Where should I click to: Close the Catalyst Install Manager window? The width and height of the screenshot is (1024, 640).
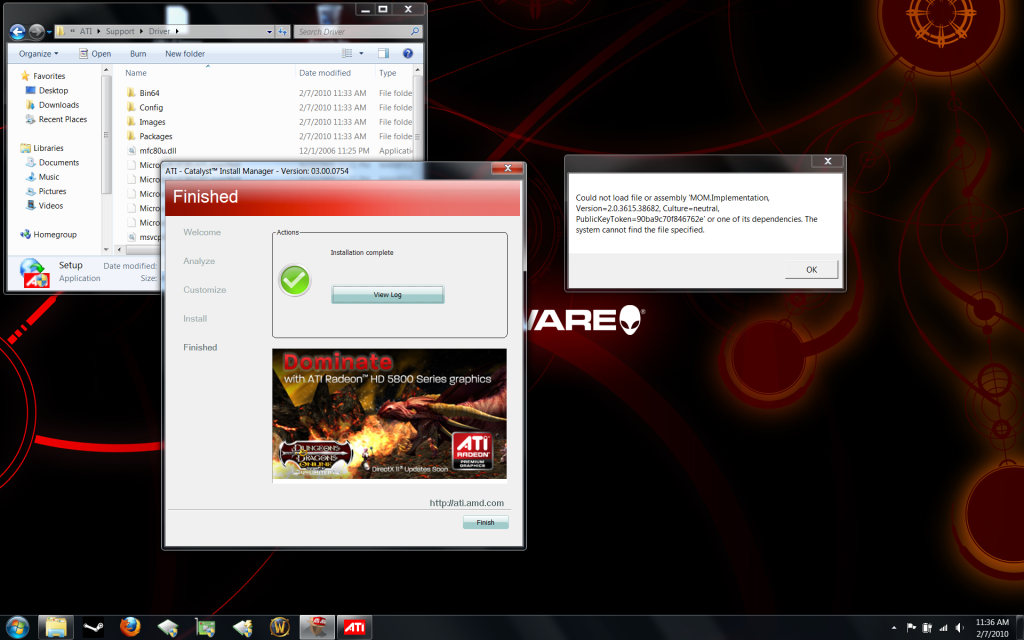[507, 168]
